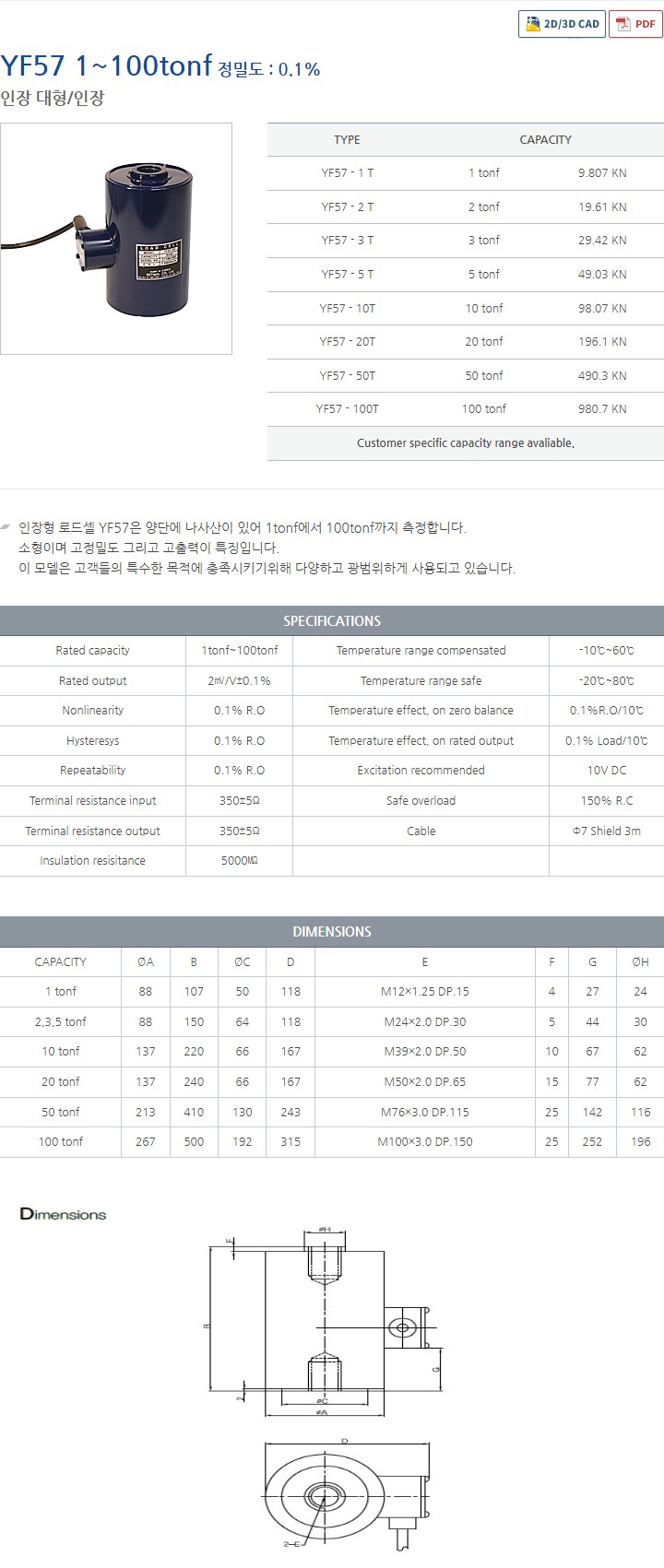Click the DIMENSIONS section header bar

[x=332, y=932]
